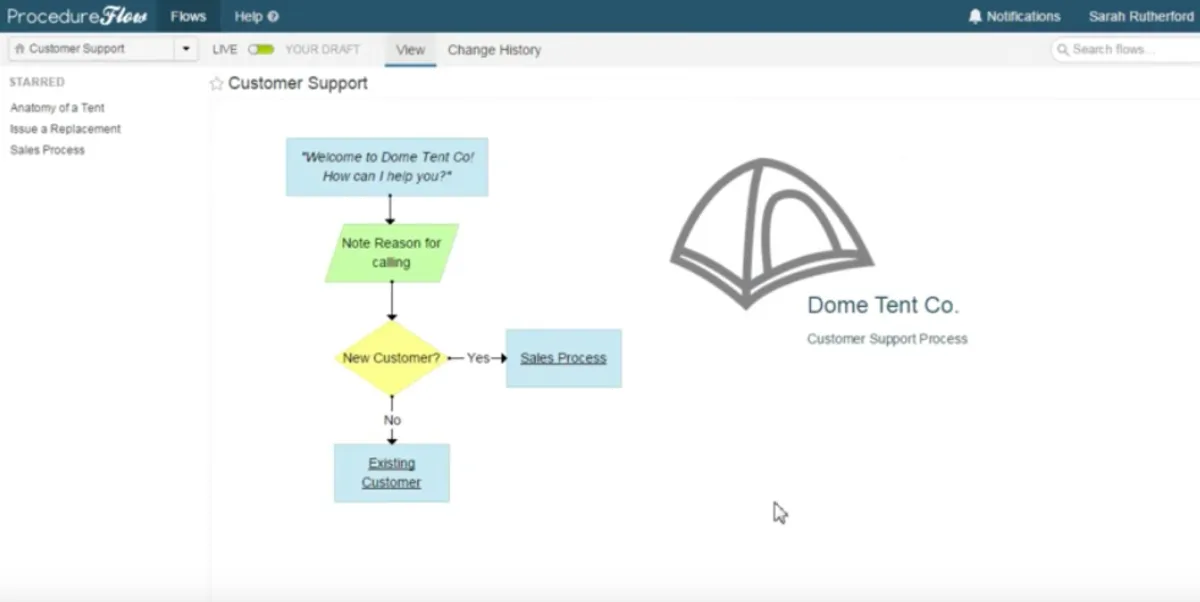Screen dimensions: 1200x602
Task: Toggle the Live / Your Draft switch
Action: click(x=261, y=49)
